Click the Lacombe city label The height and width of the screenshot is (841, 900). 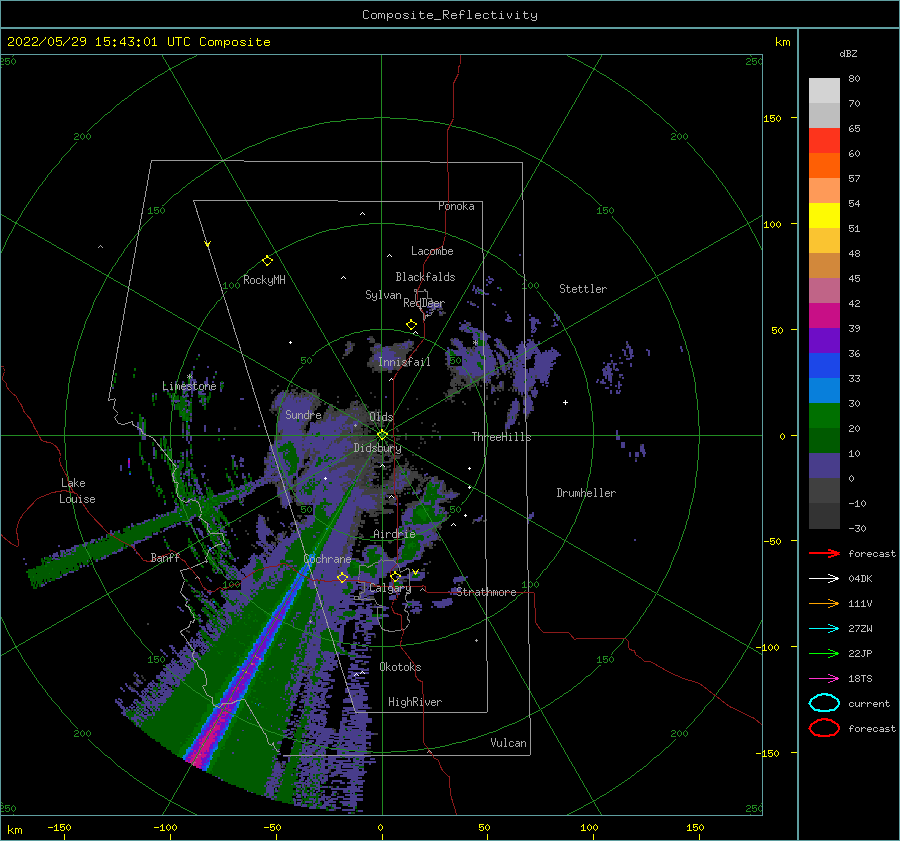(432, 251)
